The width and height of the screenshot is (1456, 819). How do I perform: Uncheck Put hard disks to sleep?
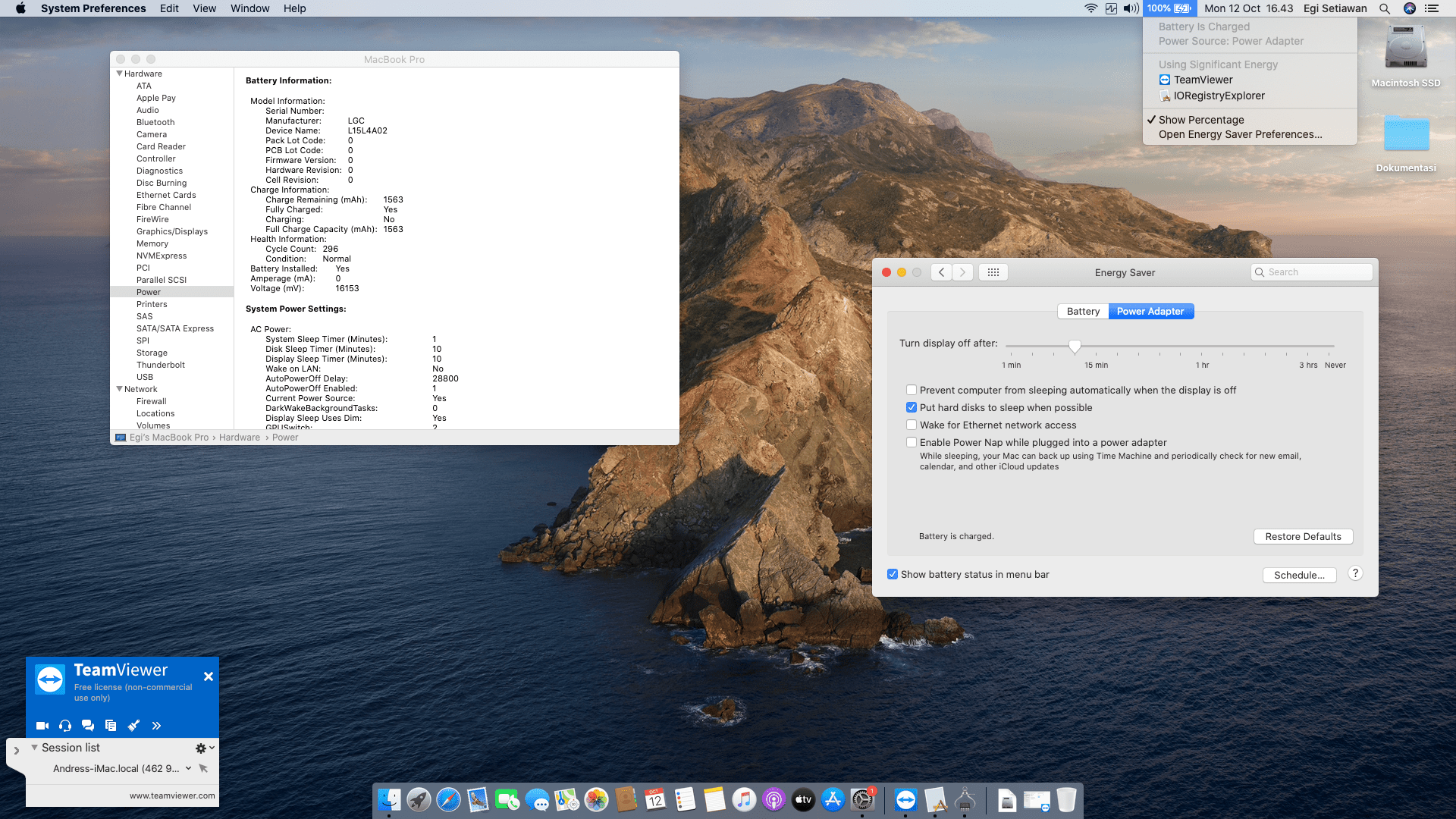pyautogui.click(x=912, y=407)
